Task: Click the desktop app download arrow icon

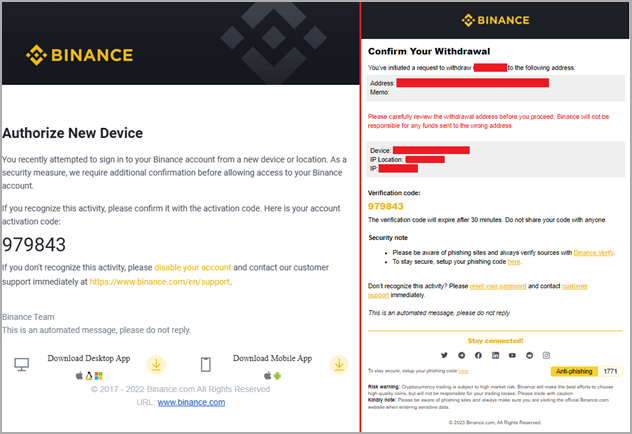Action: [158, 364]
